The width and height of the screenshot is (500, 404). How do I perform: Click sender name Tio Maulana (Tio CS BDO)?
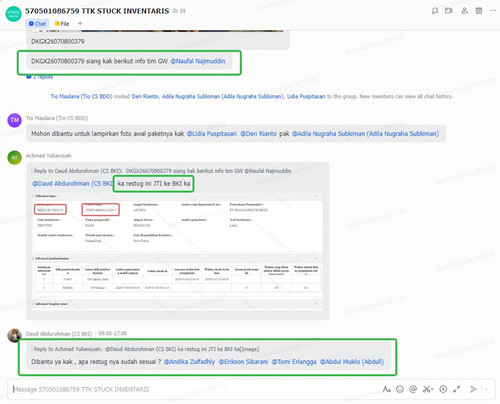coord(57,118)
